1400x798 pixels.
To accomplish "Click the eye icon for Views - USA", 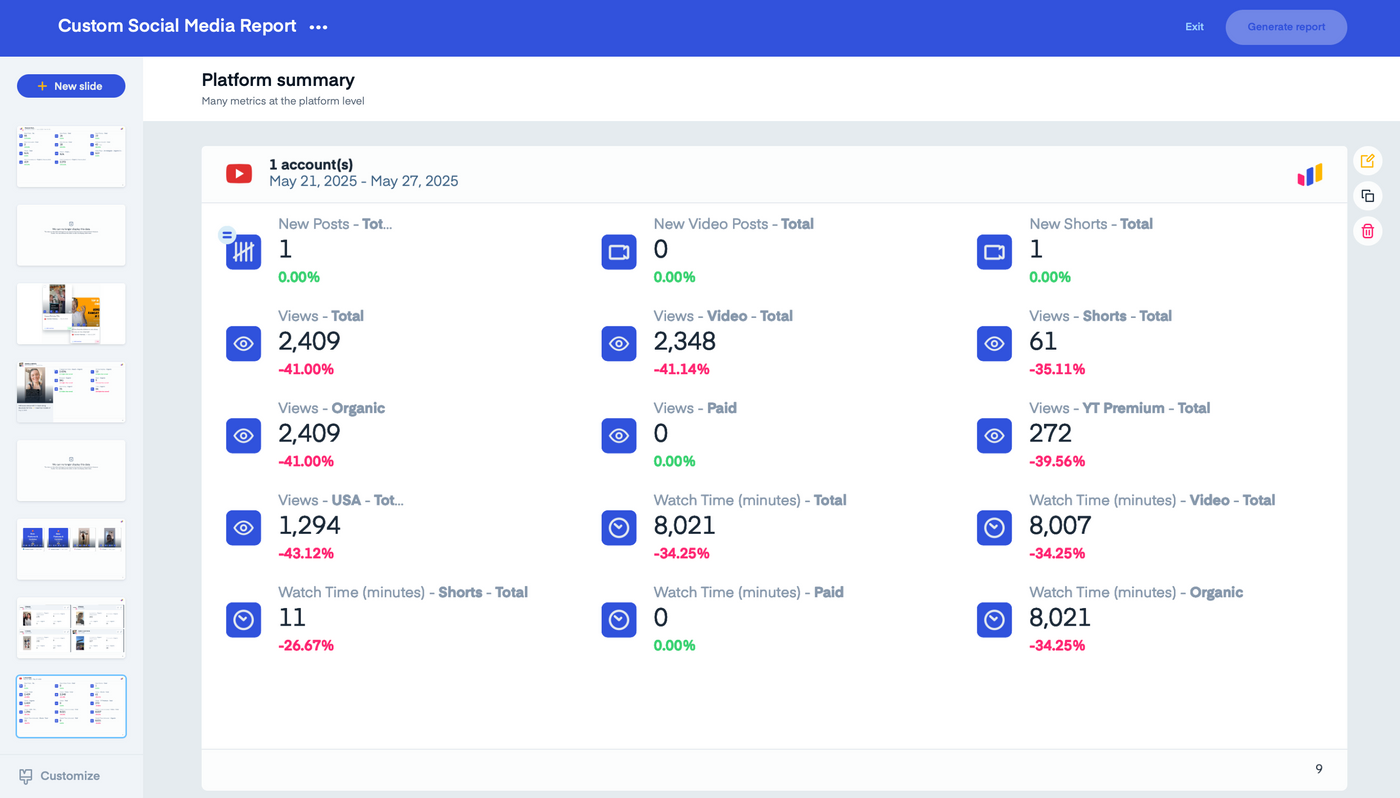I will tap(243, 528).
